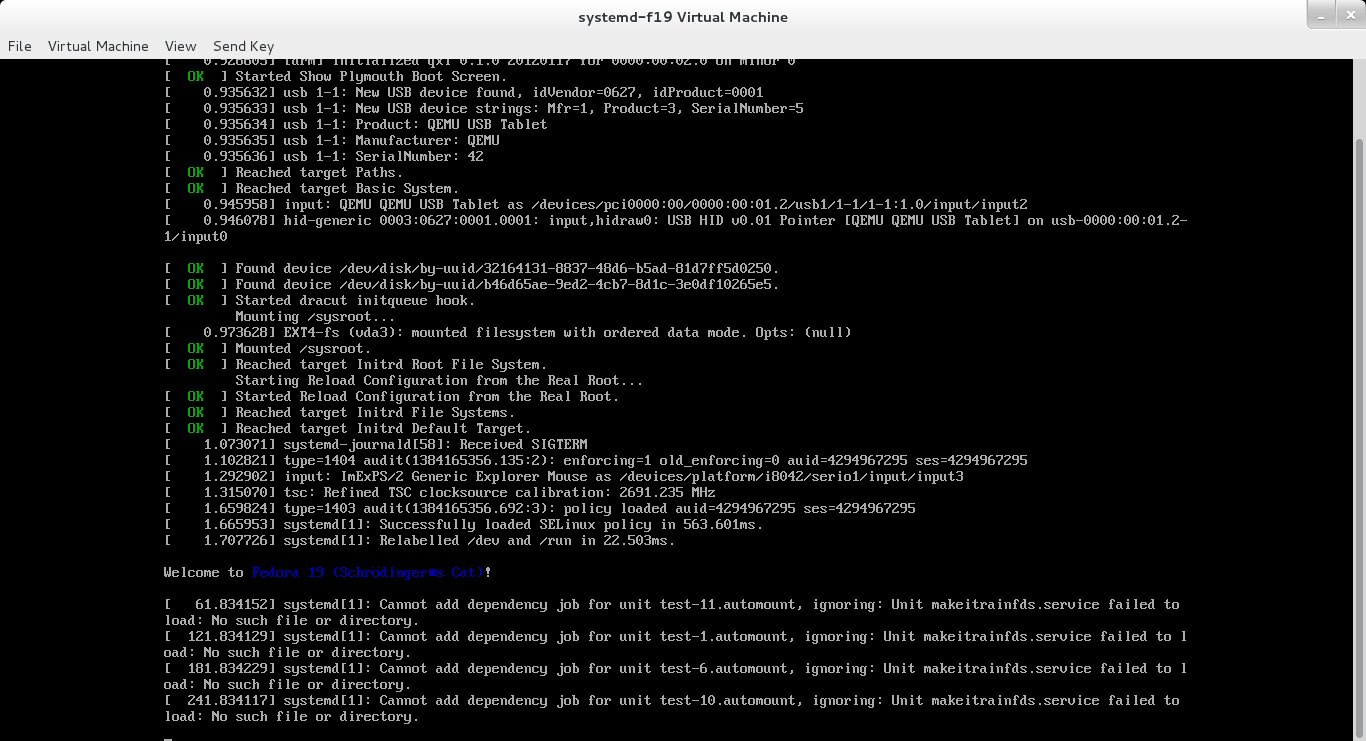Image resolution: width=1366 pixels, height=741 pixels.
Task: Open the View menu
Action: click(181, 46)
